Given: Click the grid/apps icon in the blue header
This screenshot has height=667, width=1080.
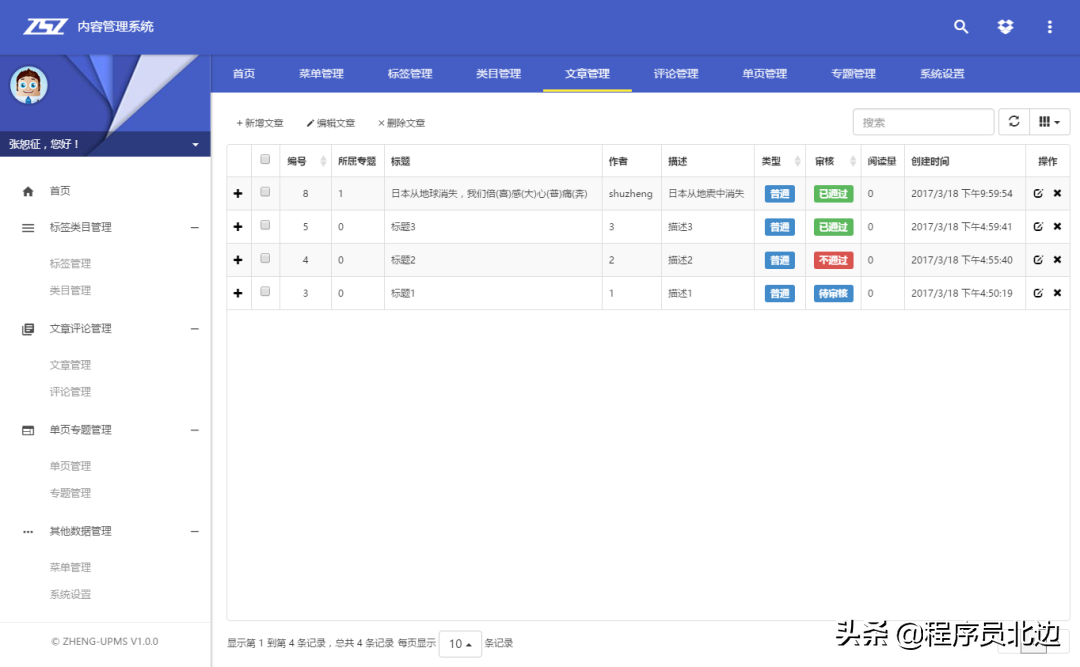Looking at the screenshot, I should (x=1005, y=27).
